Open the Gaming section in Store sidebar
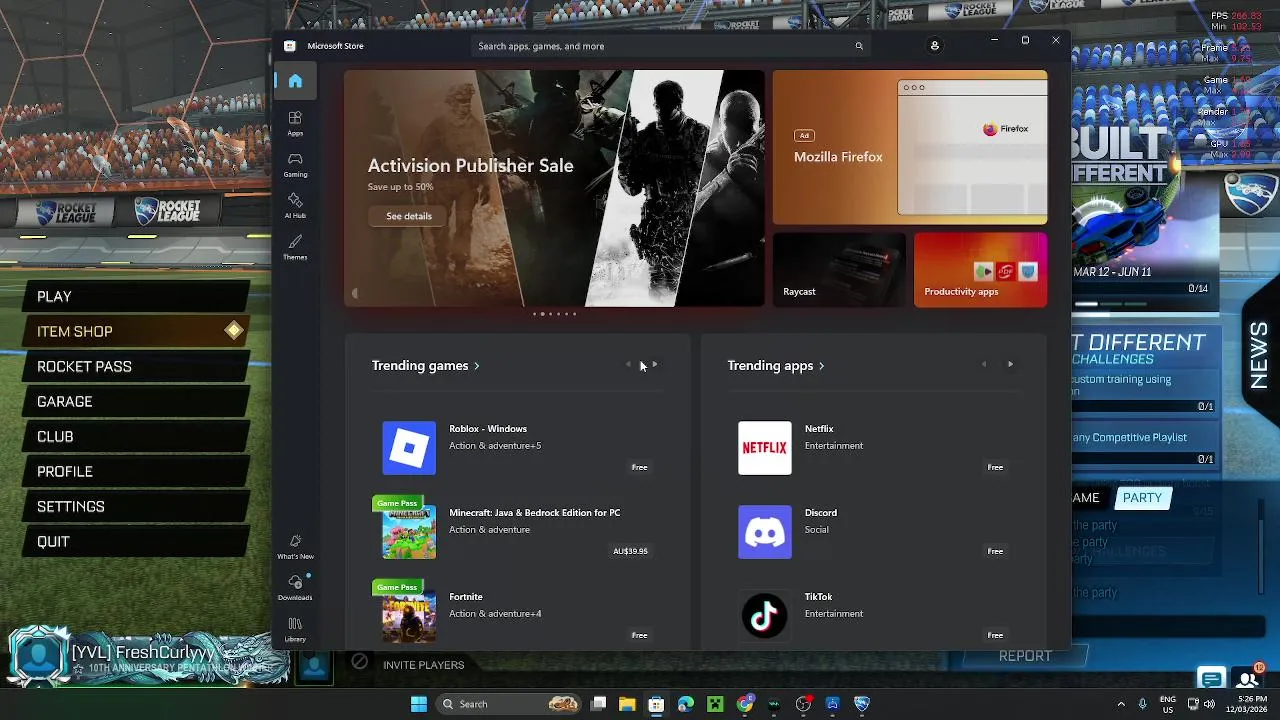The image size is (1280, 720). [295, 165]
